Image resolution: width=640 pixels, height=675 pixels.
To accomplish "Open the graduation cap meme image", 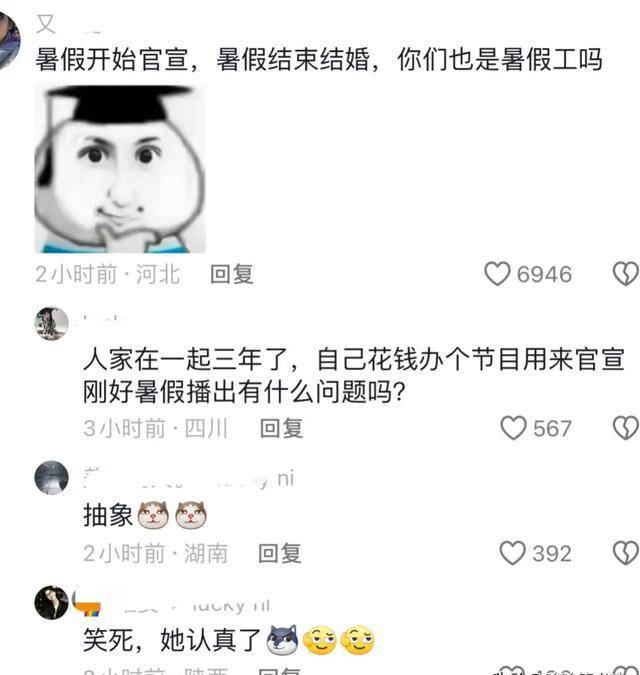I will tap(120, 169).
